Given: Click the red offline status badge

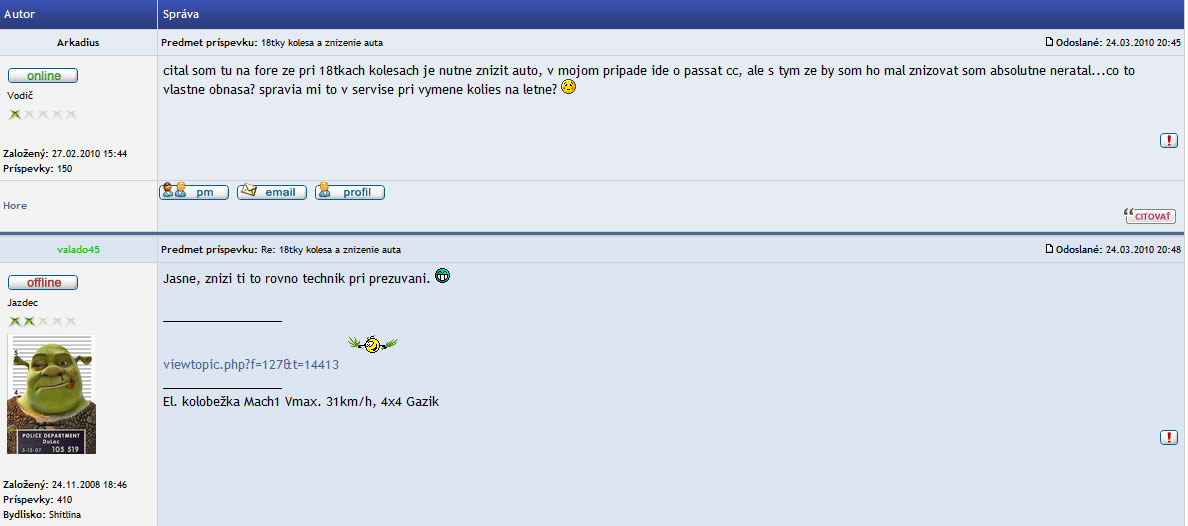Looking at the screenshot, I should tap(43, 283).
